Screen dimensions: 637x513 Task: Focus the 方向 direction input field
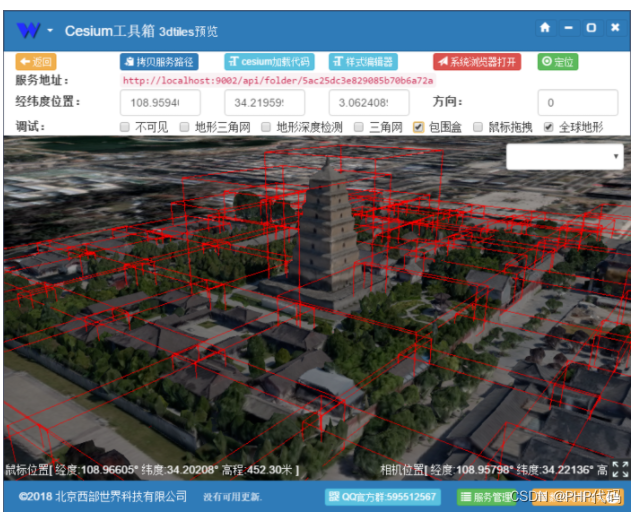tap(578, 102)
